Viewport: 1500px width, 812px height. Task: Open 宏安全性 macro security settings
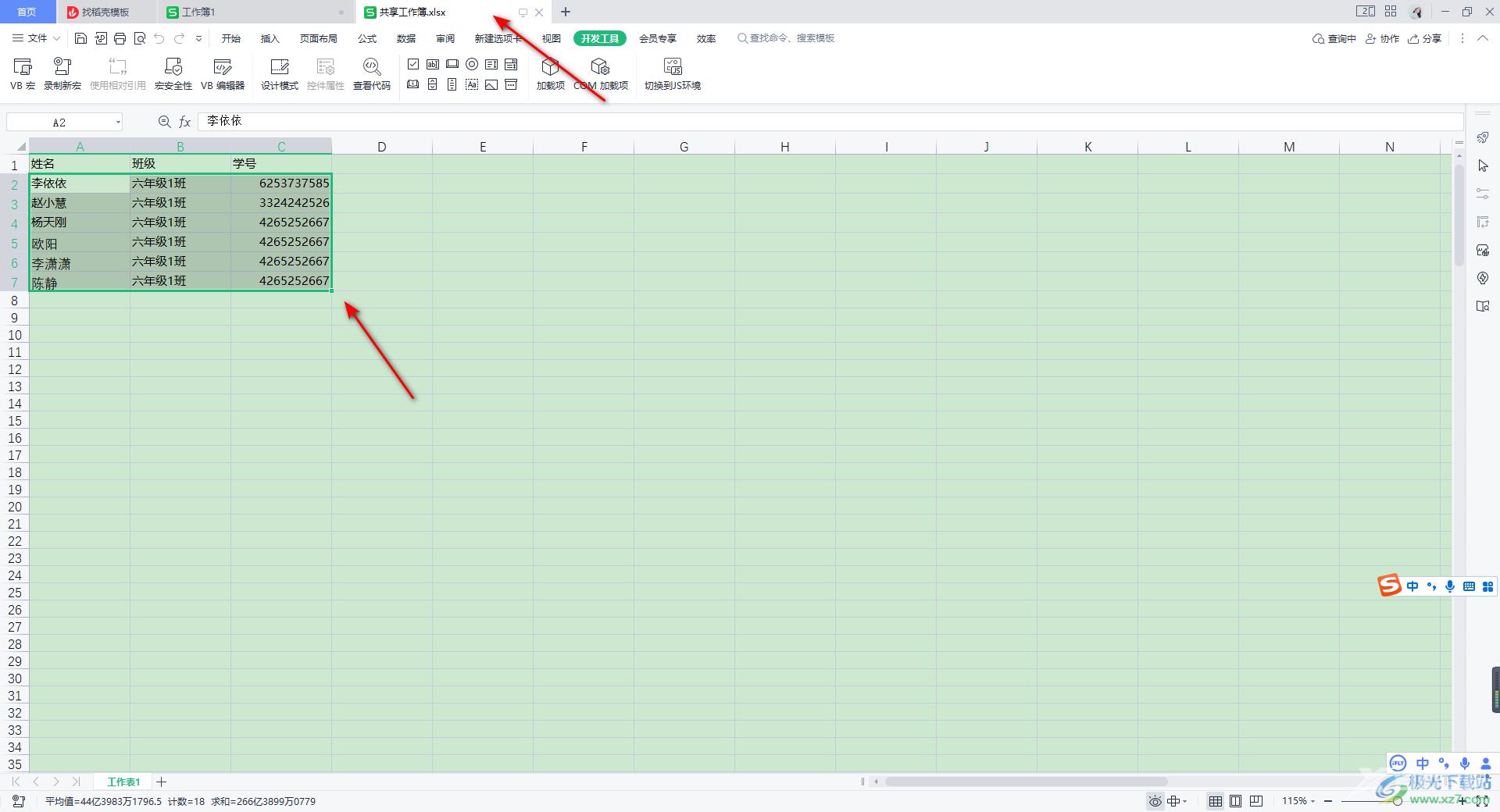[x=173, y=74]
